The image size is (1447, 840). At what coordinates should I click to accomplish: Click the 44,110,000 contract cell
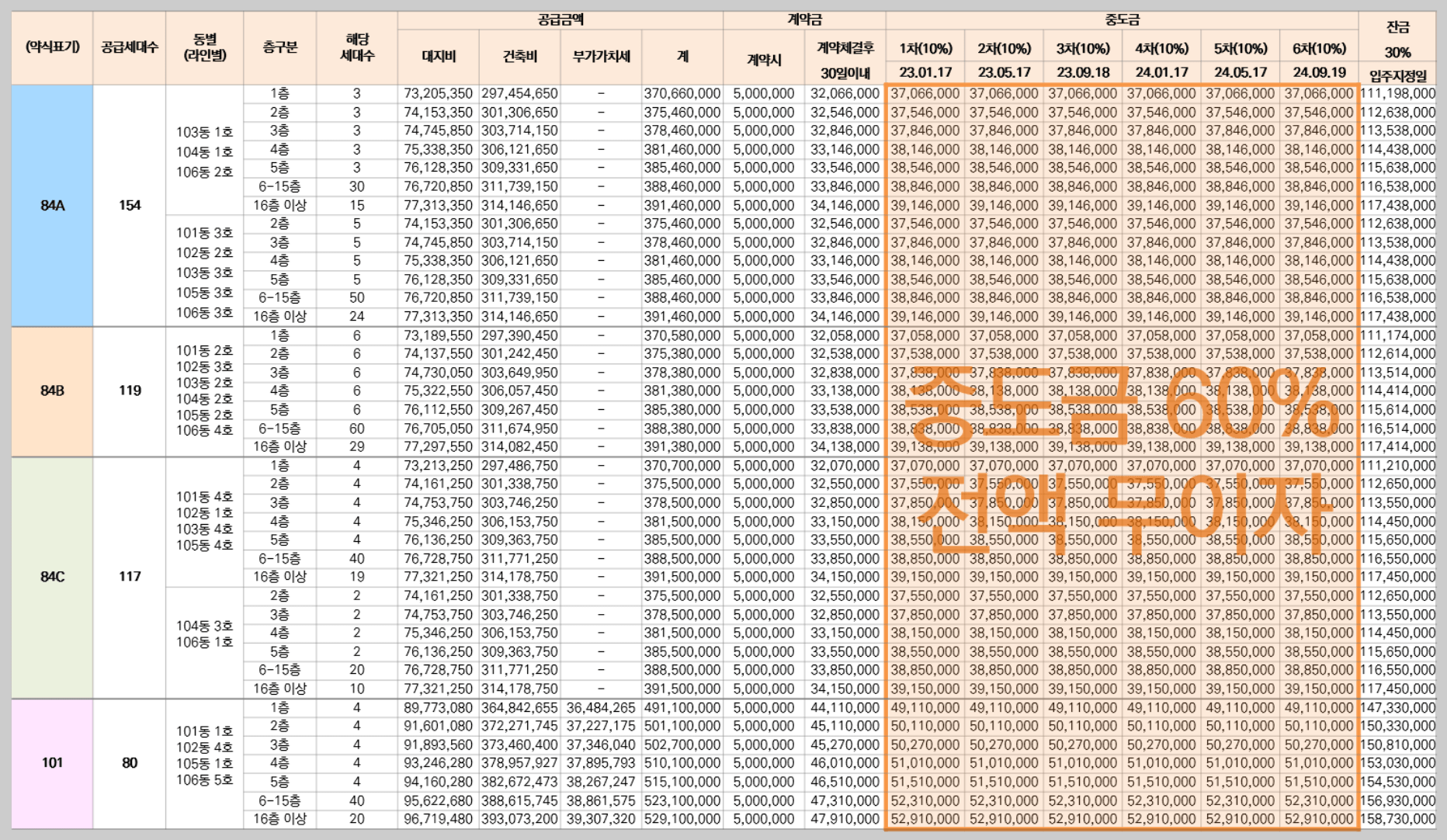click(845, 708)
